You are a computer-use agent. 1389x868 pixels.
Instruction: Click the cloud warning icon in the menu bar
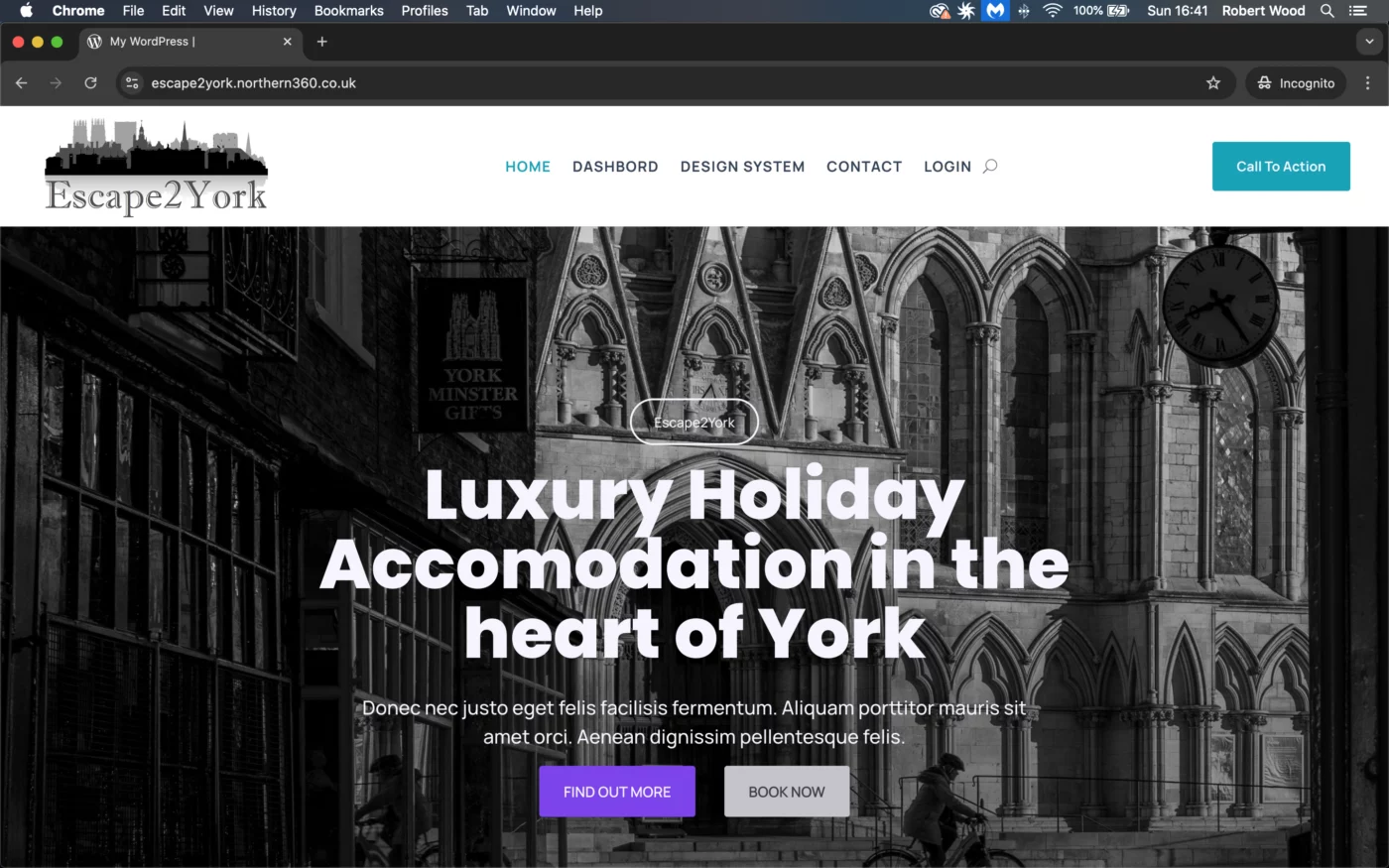pyautogui.click(x=939, y=11)
